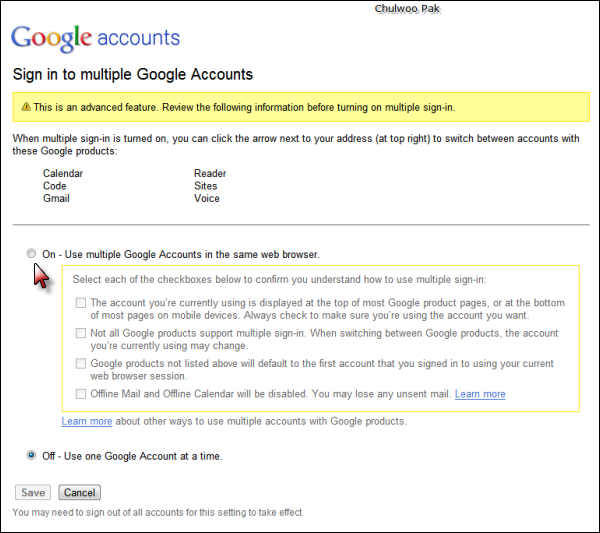Image resolution: width=600 pixels, height=533 pixels.
Task: Click the Save button
Action: click(x=33, y=492)
